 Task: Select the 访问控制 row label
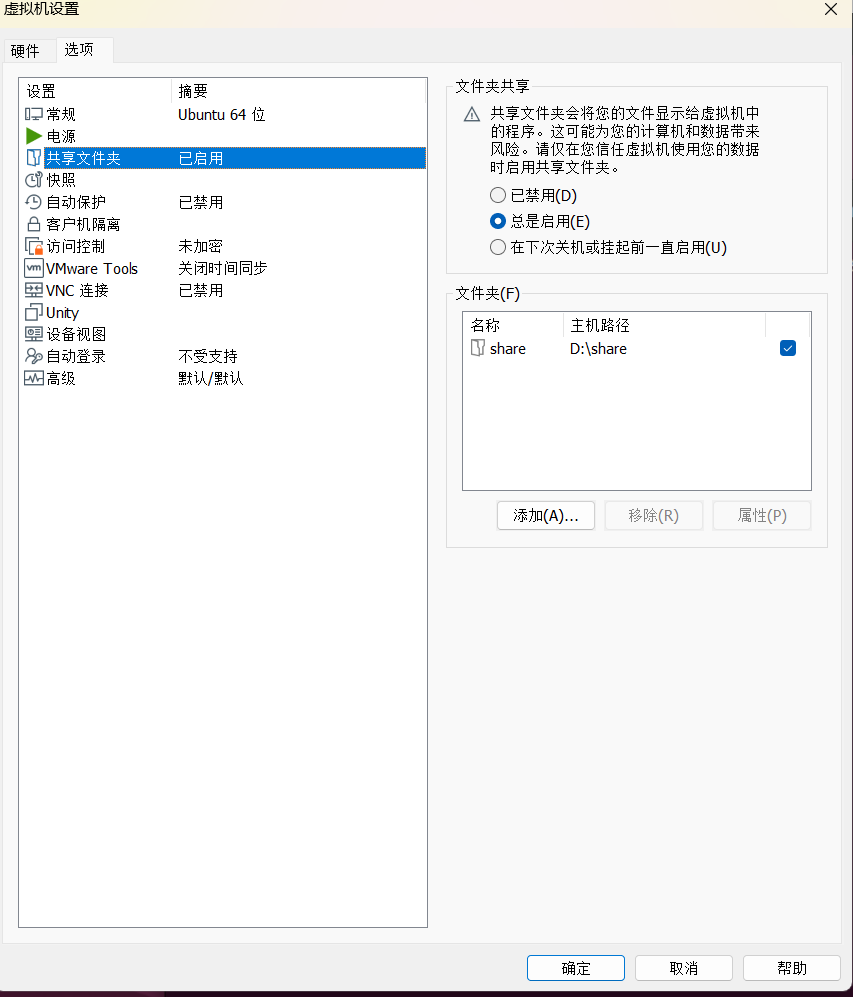pyautogui.click(x=76, y=246)
